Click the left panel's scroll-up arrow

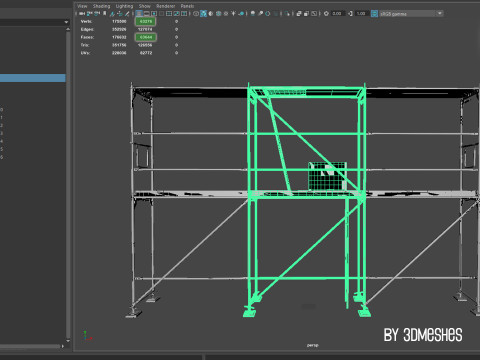tap(68, 29)
